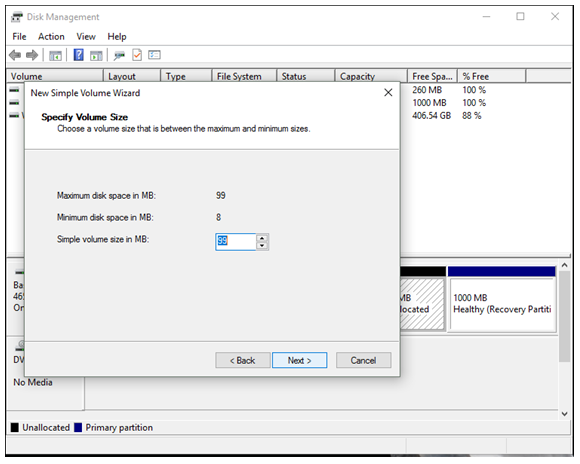Click the Connect/Refresh disk toolbar icon
Screen dimensions: 580x464
pyautogui.click(x=119, y=56)
